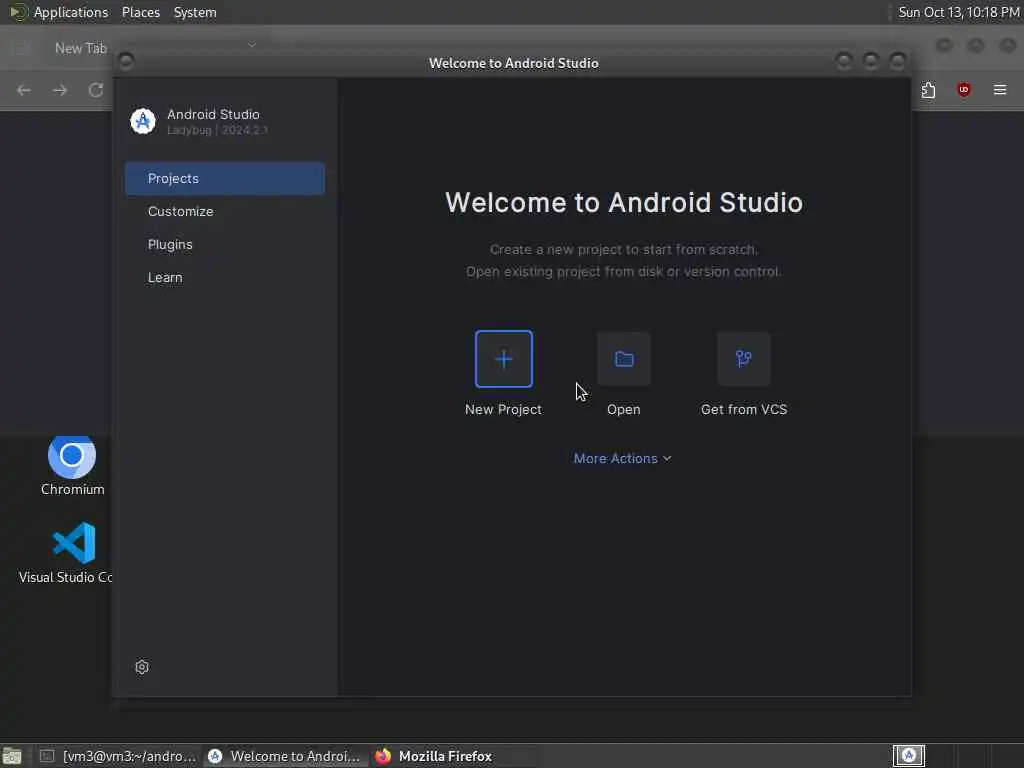1024x768 pixels.
Task: Click the New Project label
Action: [503, 409]
